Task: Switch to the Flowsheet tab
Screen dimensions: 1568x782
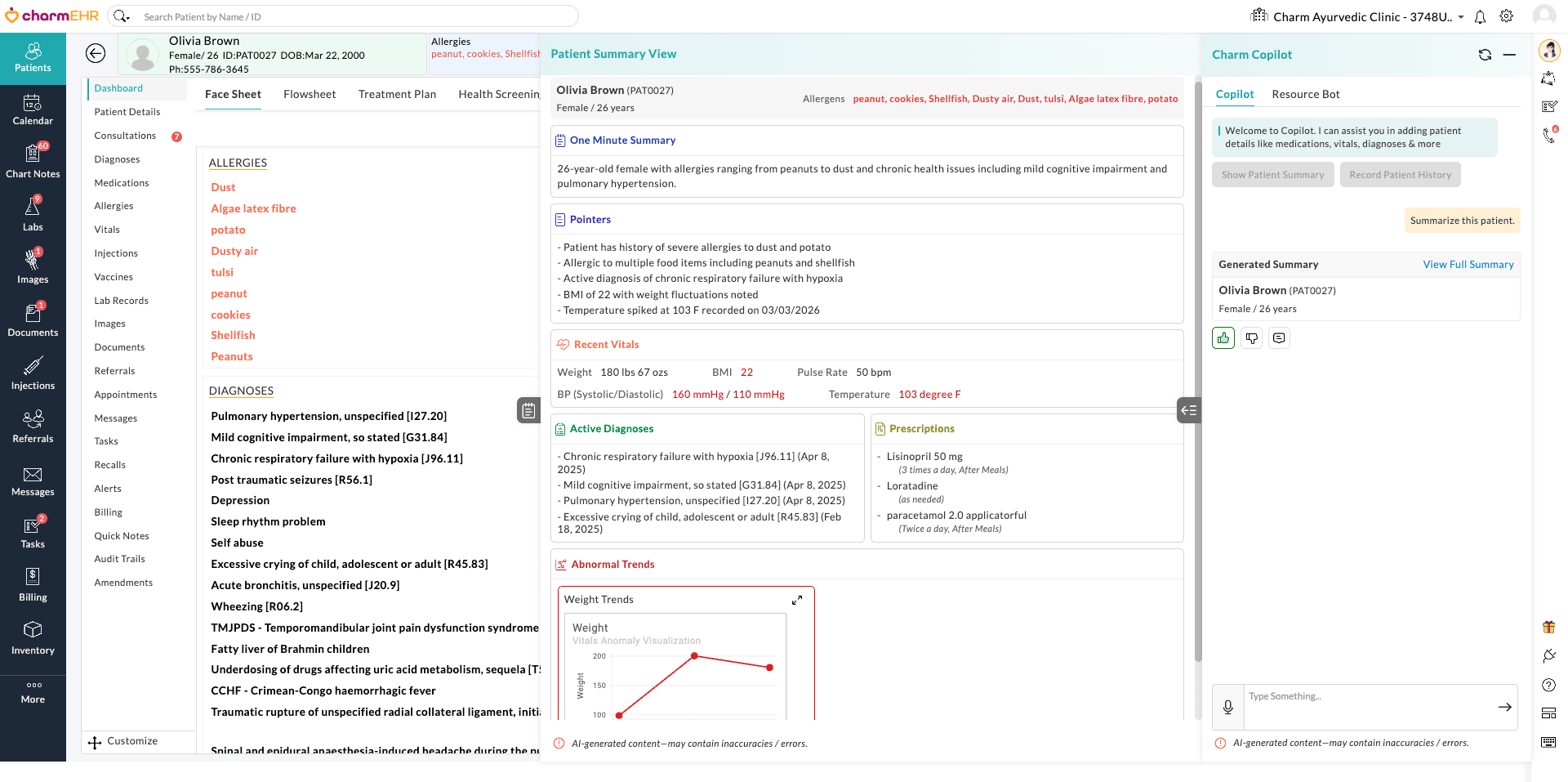Action: tap(310, 95)
